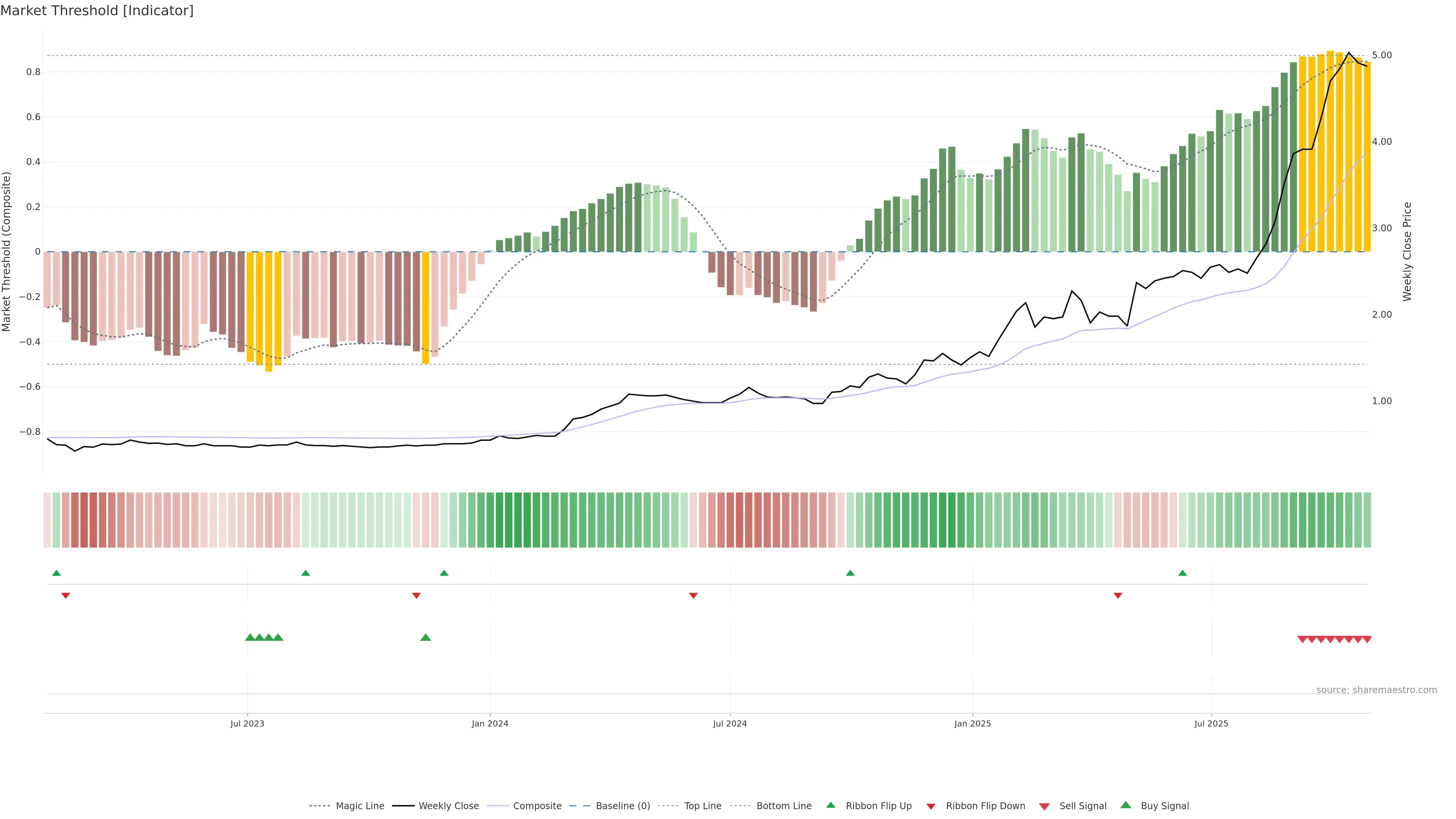This screenshot has height=819, width=1456.
Task: Click the lone buy signal triangle before Jan 2024
Action: click(425, 637)
